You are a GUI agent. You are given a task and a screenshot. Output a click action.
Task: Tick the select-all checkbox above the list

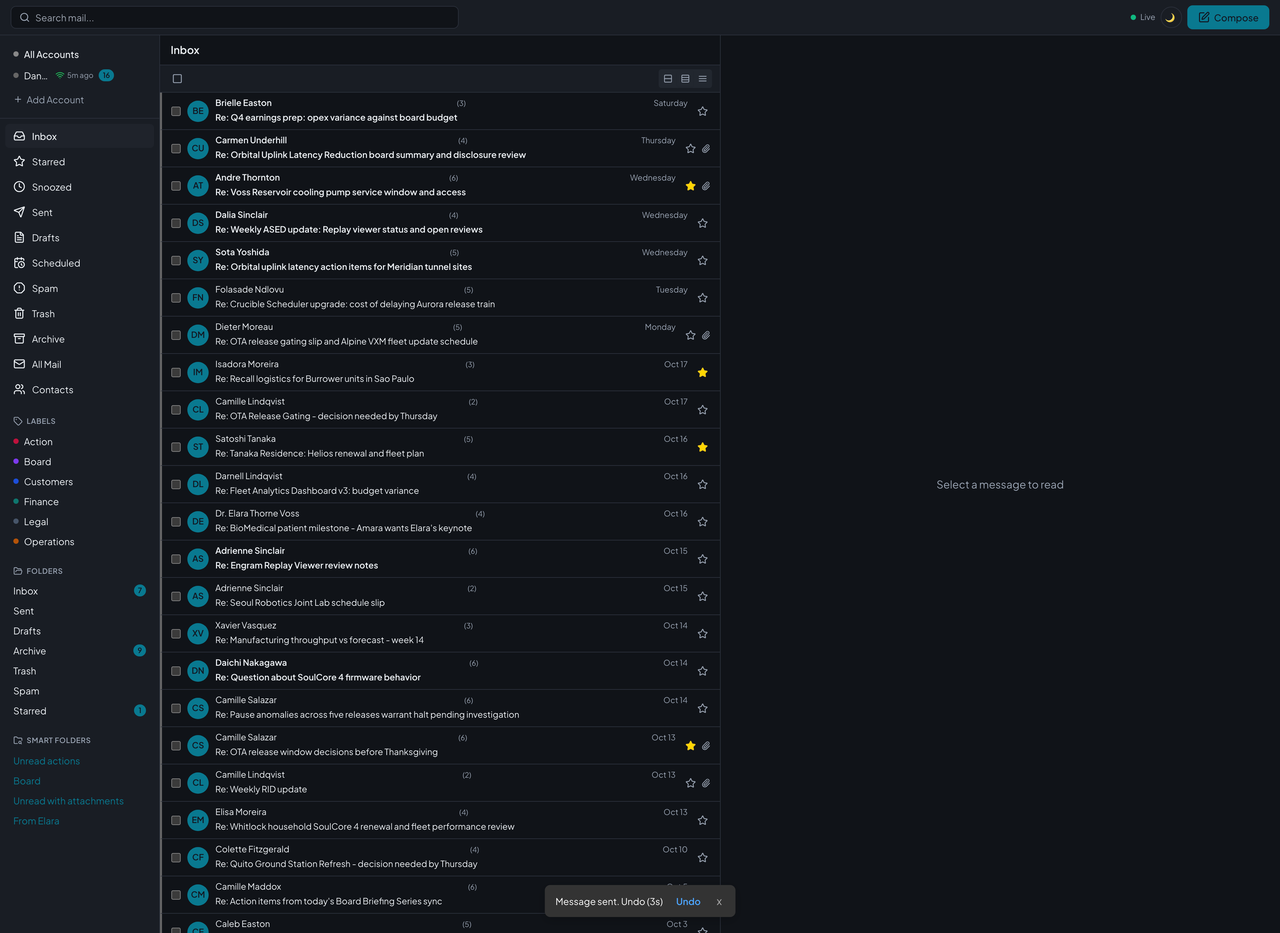(x=177, y=79)
